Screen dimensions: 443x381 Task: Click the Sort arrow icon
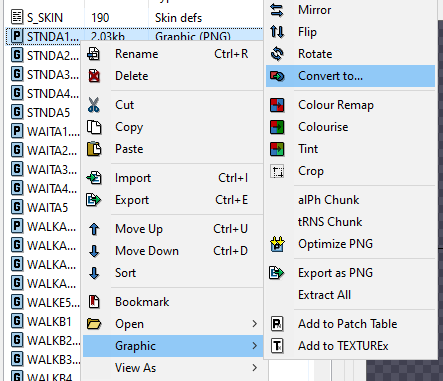94,273
